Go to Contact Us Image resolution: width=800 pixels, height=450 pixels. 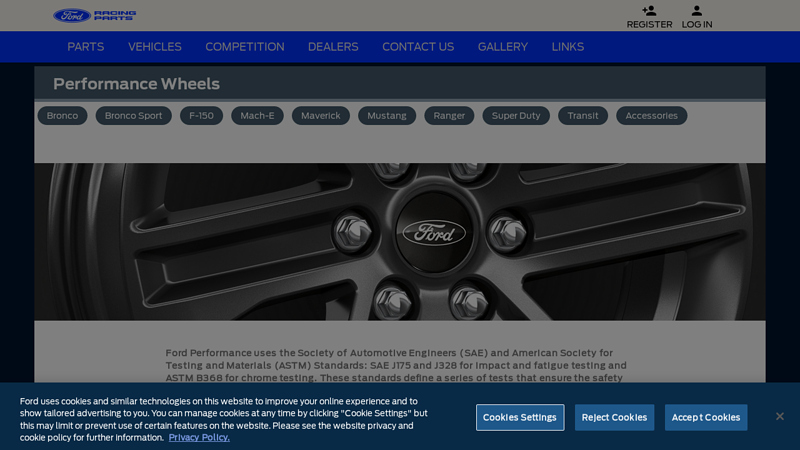(x=418, y=47)
